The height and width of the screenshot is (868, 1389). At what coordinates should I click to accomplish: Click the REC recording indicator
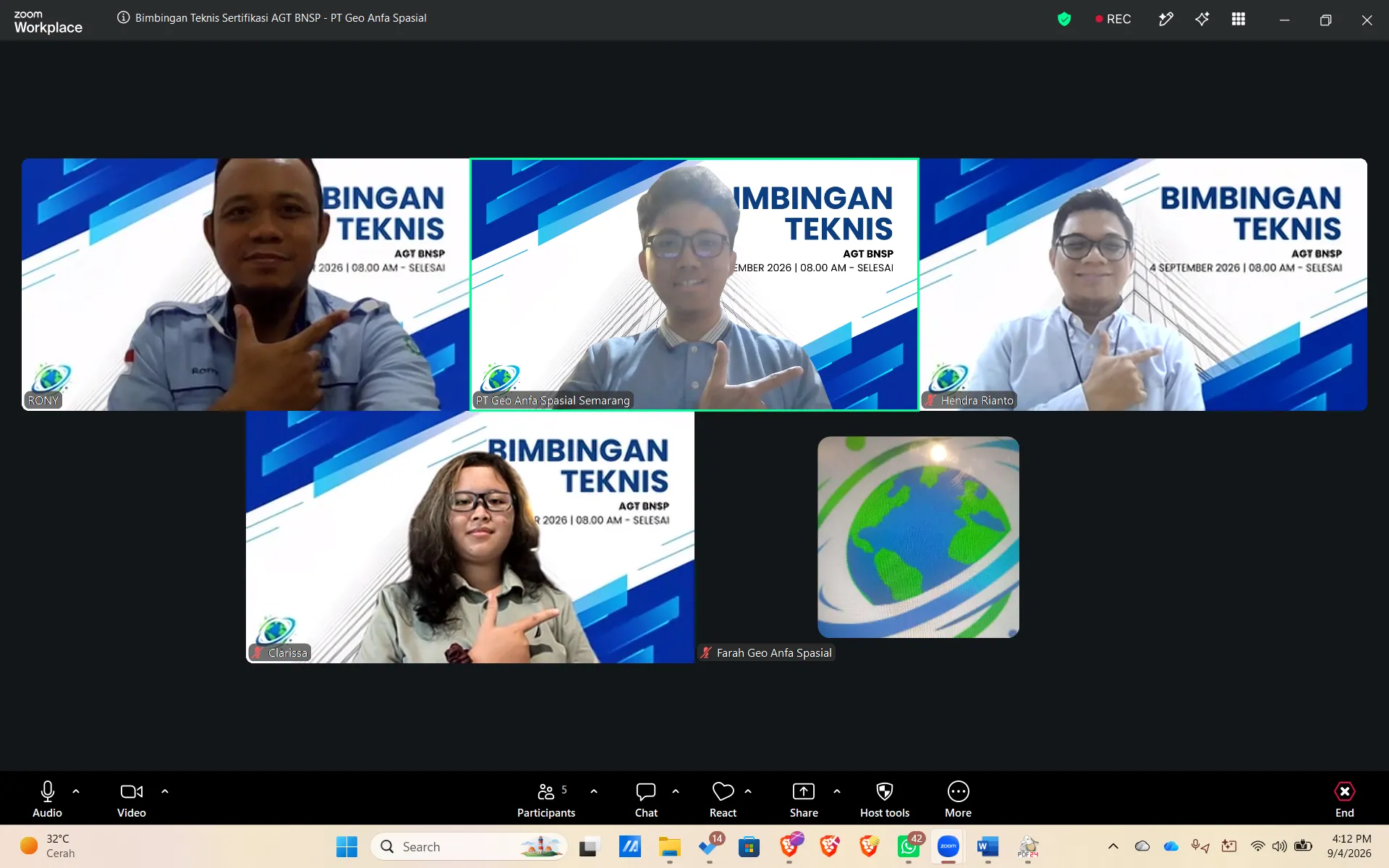[x=1113, y=19]
